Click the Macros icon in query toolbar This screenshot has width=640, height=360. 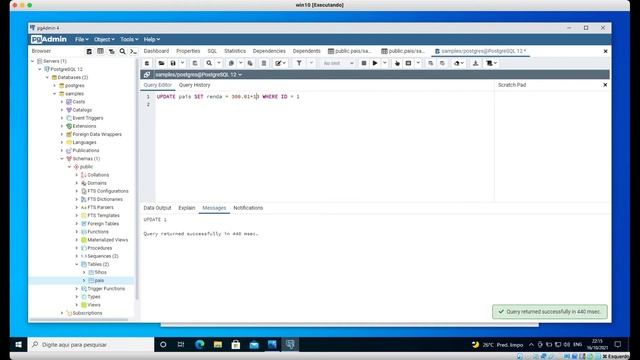(489, 63)
